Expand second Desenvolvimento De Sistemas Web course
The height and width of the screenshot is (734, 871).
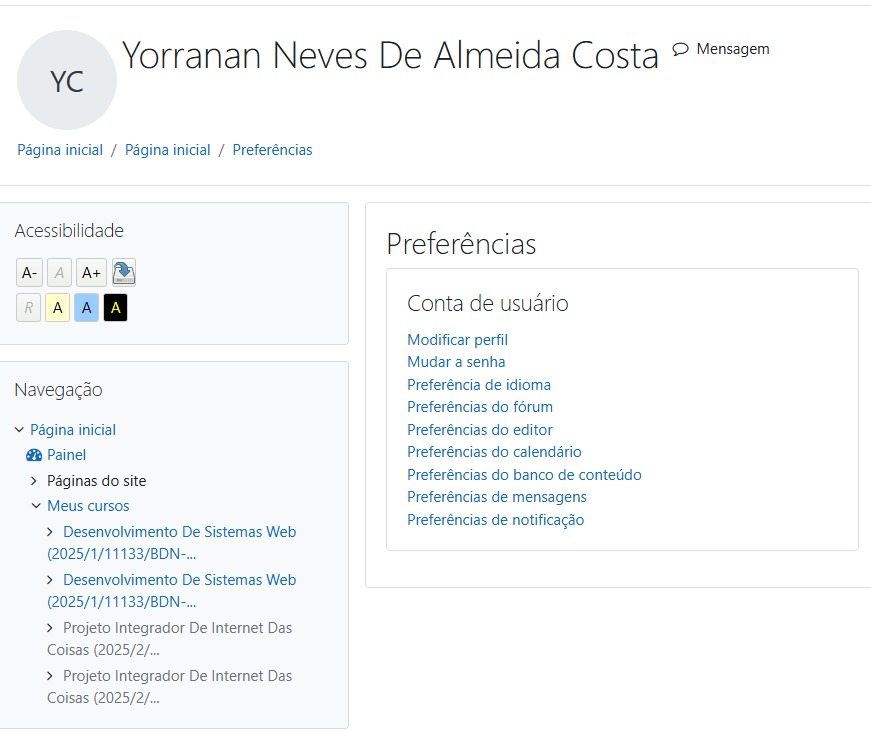click(x=50, y=580)
